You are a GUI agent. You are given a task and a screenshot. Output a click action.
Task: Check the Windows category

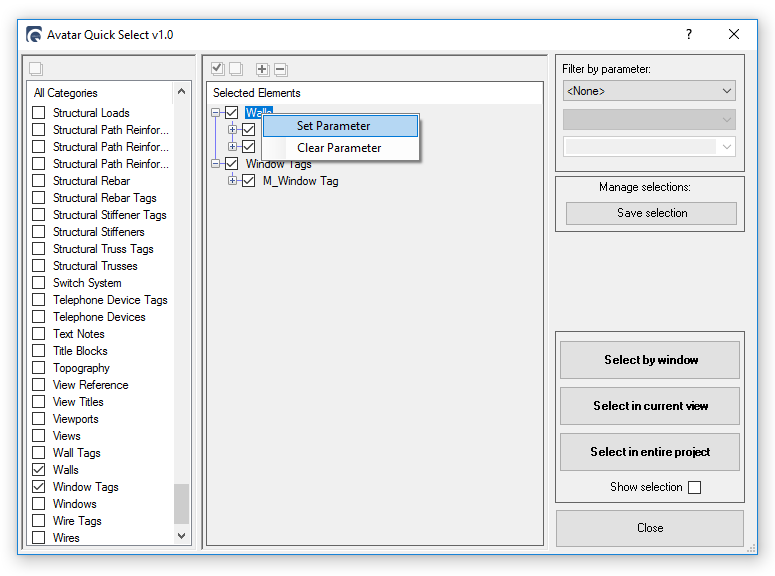39,503
